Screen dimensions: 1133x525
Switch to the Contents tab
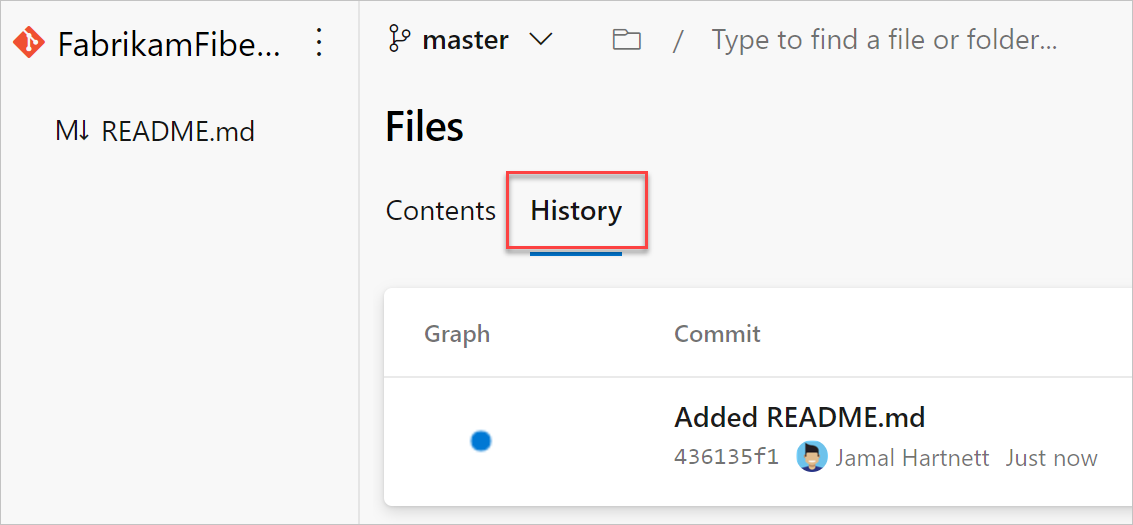tap(440, 211)
